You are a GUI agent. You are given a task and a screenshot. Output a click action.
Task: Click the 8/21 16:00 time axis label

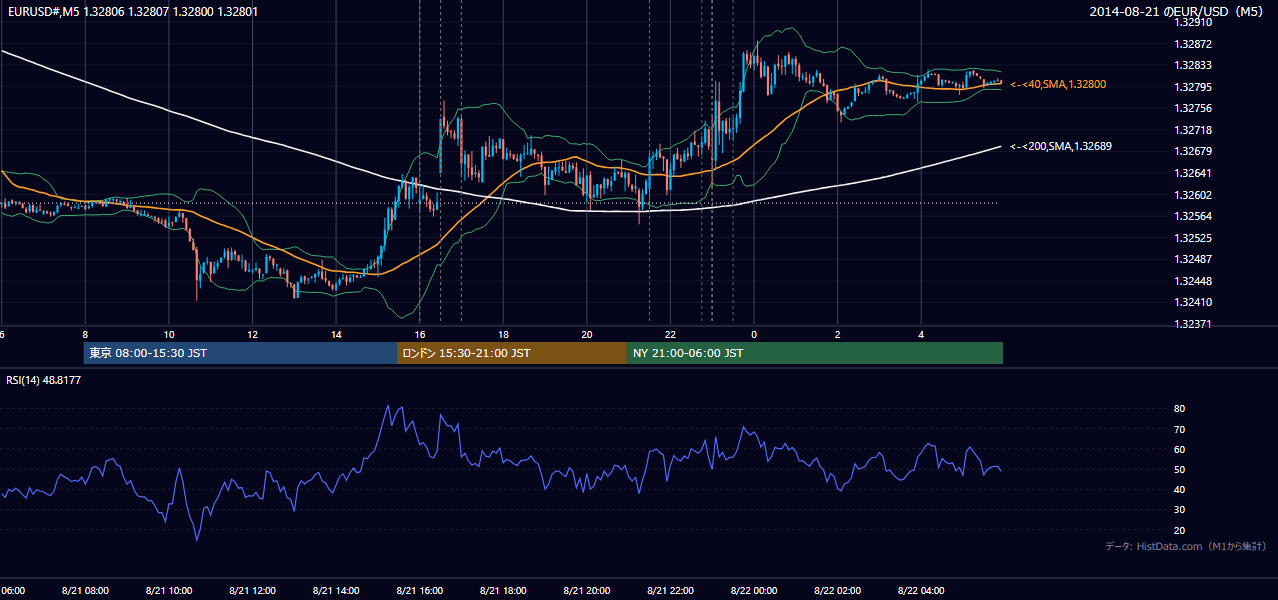pyautogui.click(x=419, y=590)
